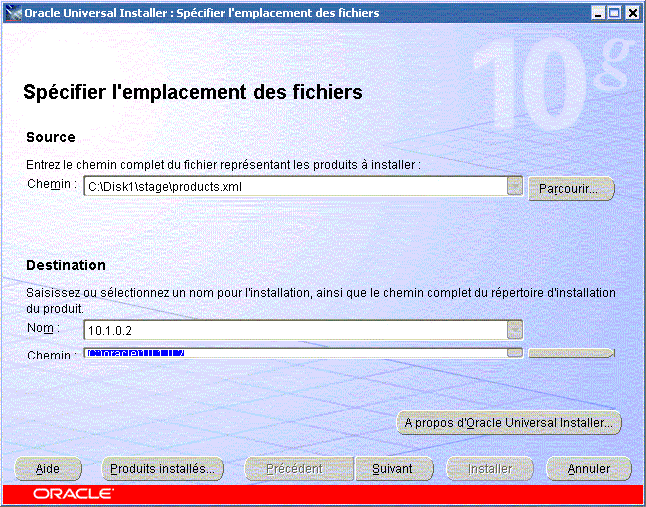646x507 pixels.
Task: Cancel the installation with Annuler
Action: coord(589,468)
